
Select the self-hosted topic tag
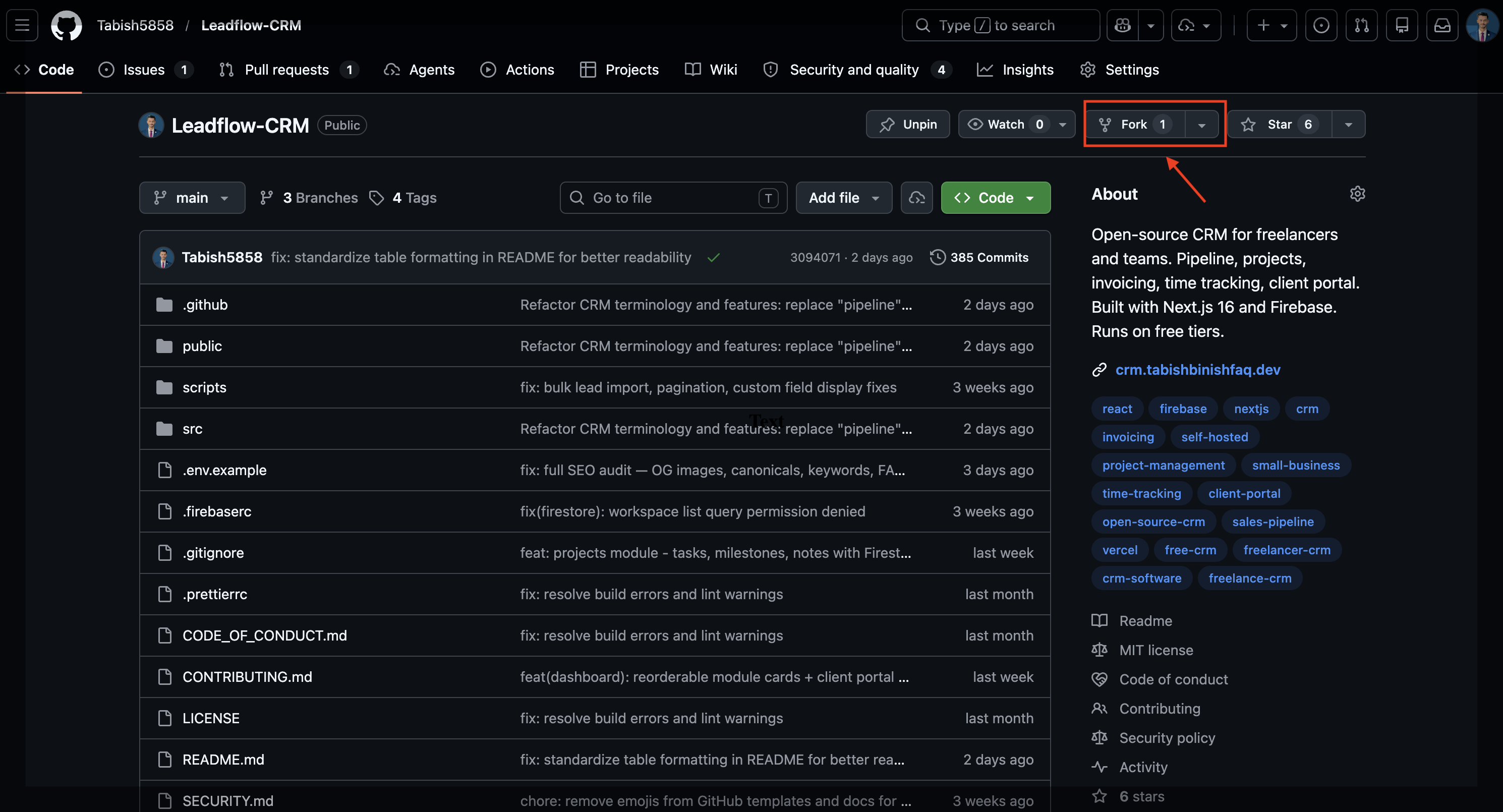(1214, 436)
